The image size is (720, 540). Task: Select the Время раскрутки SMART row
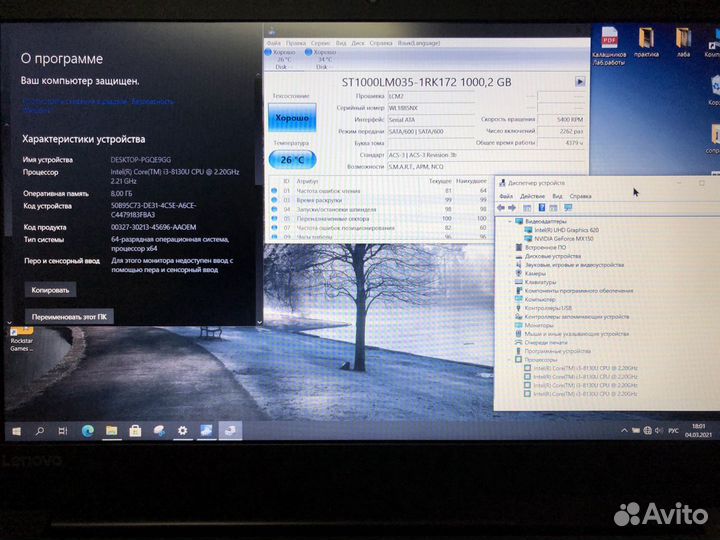click(378, 200)
